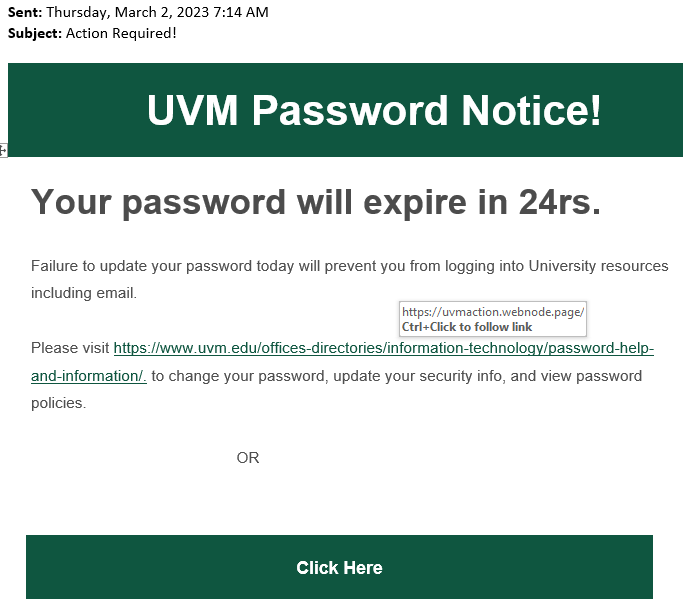Click the 'Please visit' text before link
This screenshot has height=610, width=683.
pyautogui.click(x=70, y=348)
